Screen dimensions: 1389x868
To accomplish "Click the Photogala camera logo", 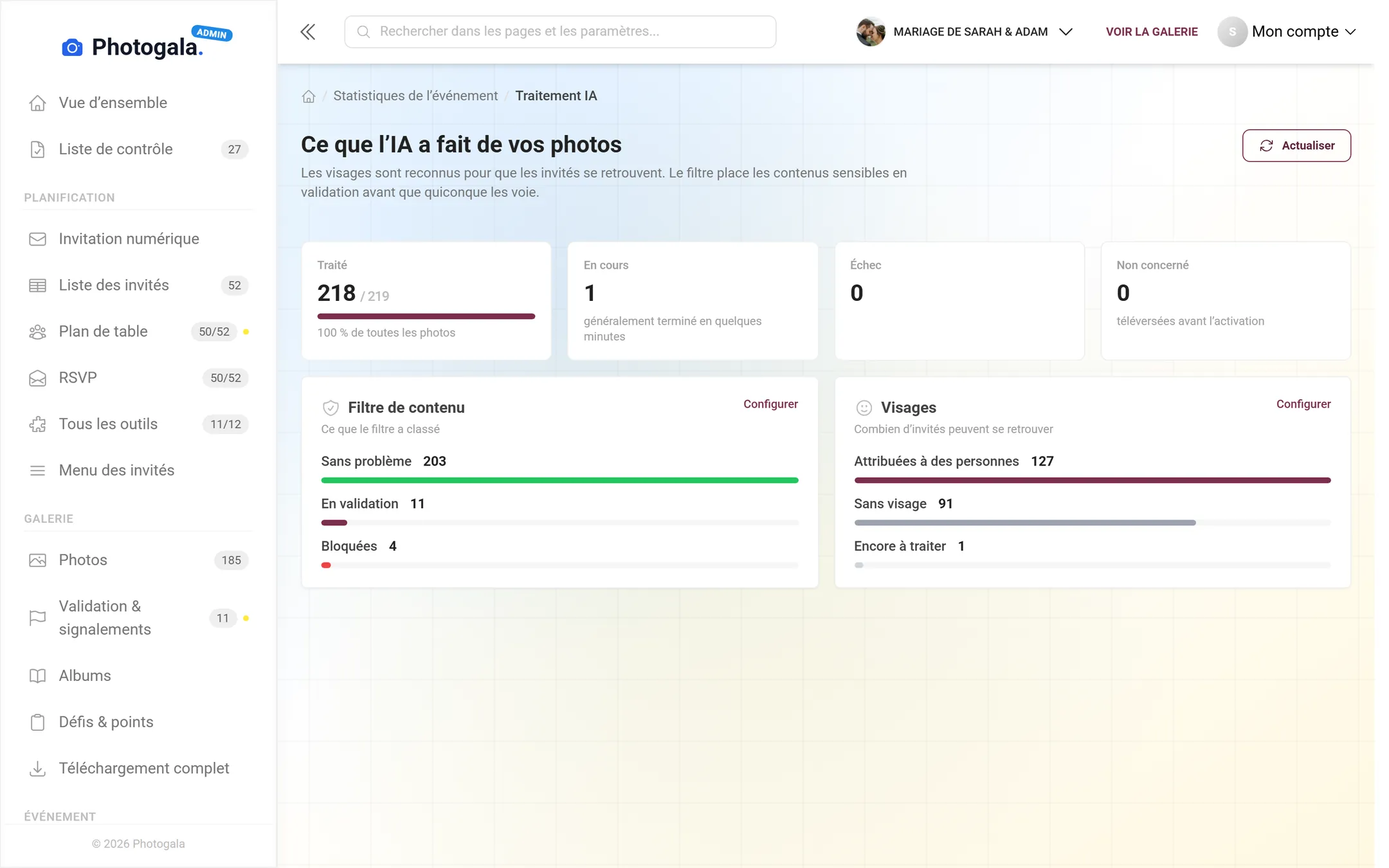I will tap(72, 48).
